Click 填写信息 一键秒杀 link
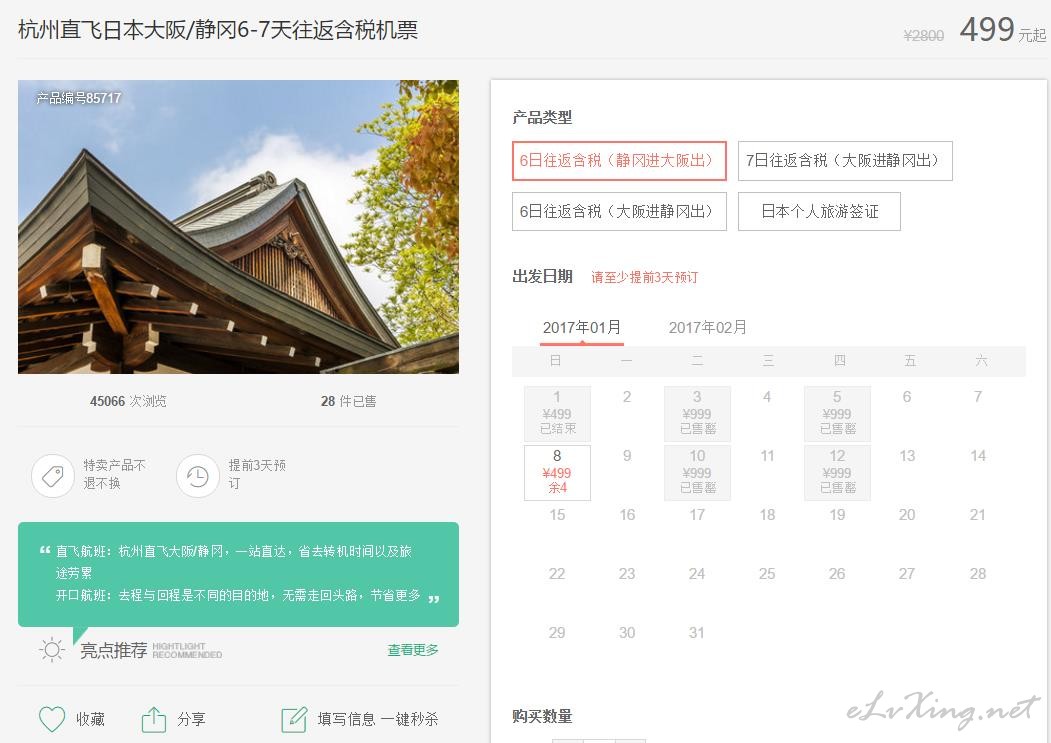This screenshot has height=743, width=1051. click(378, 719)
